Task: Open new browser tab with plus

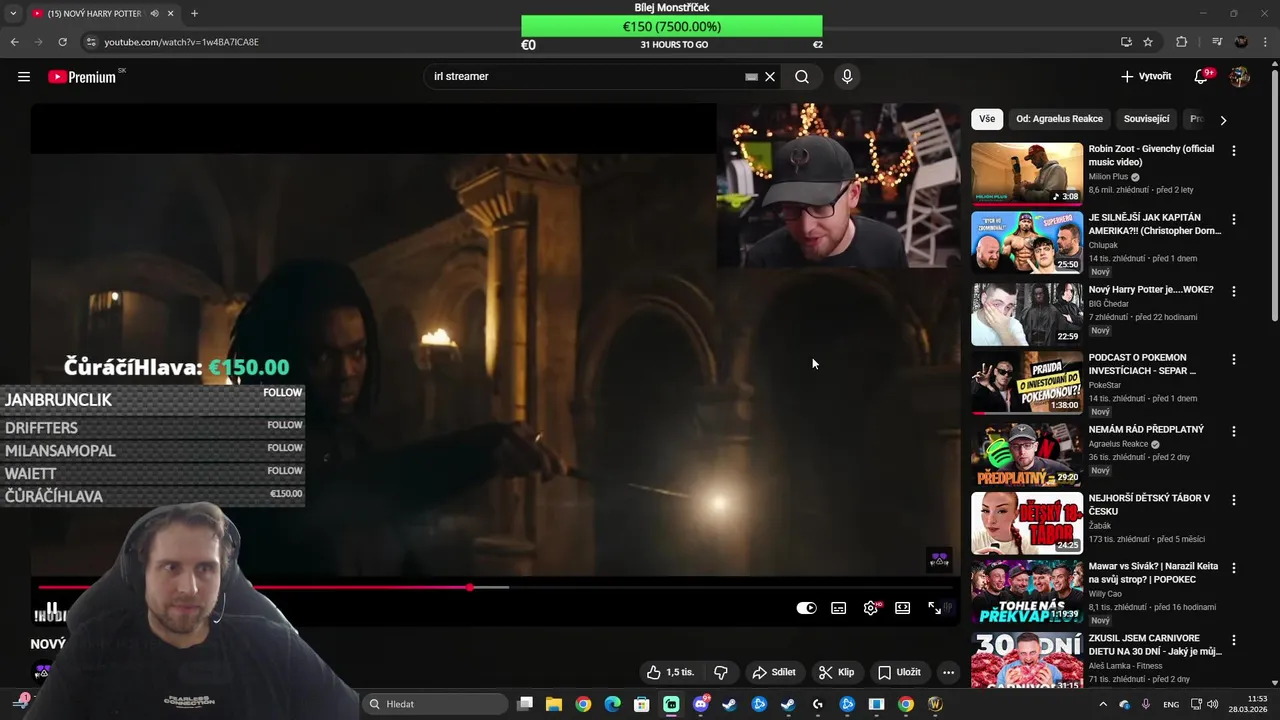Action: (x=194, y=14)
